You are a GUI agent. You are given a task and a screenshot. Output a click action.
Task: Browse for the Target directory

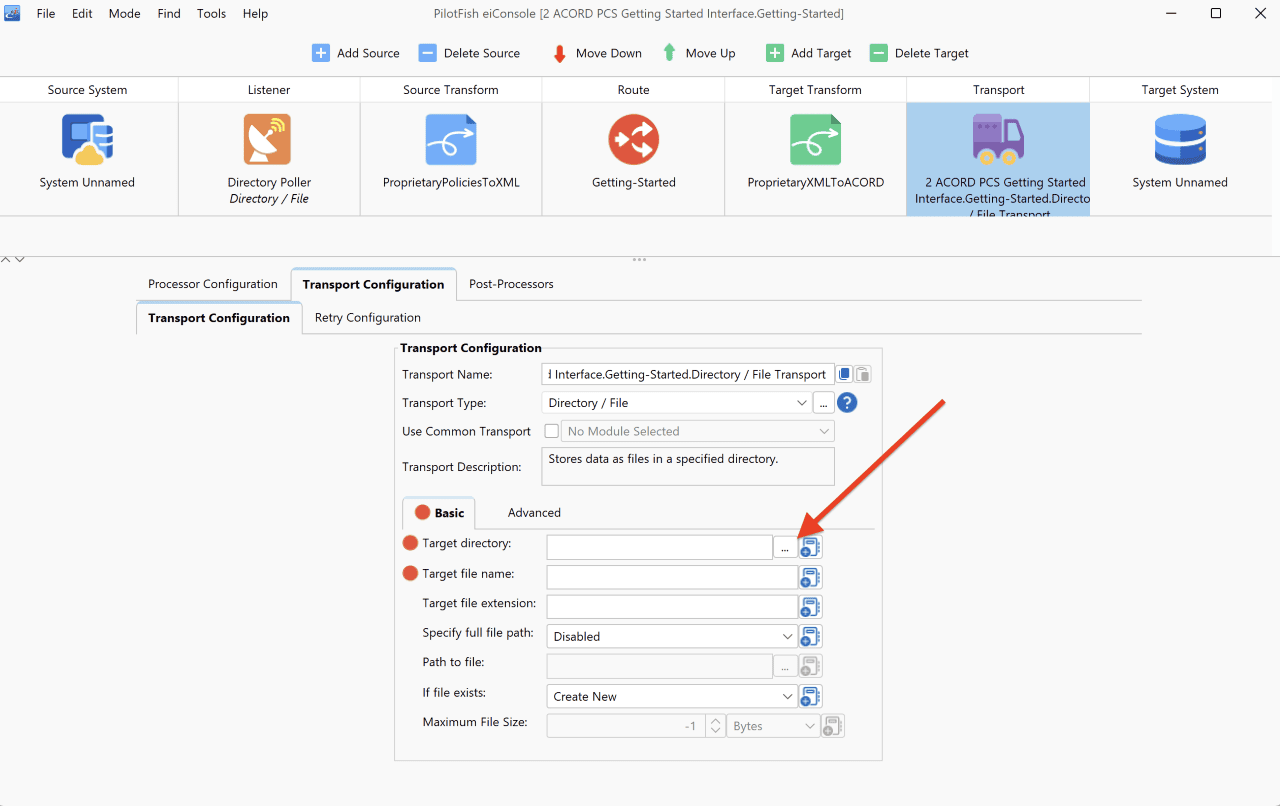pos(785,548)
